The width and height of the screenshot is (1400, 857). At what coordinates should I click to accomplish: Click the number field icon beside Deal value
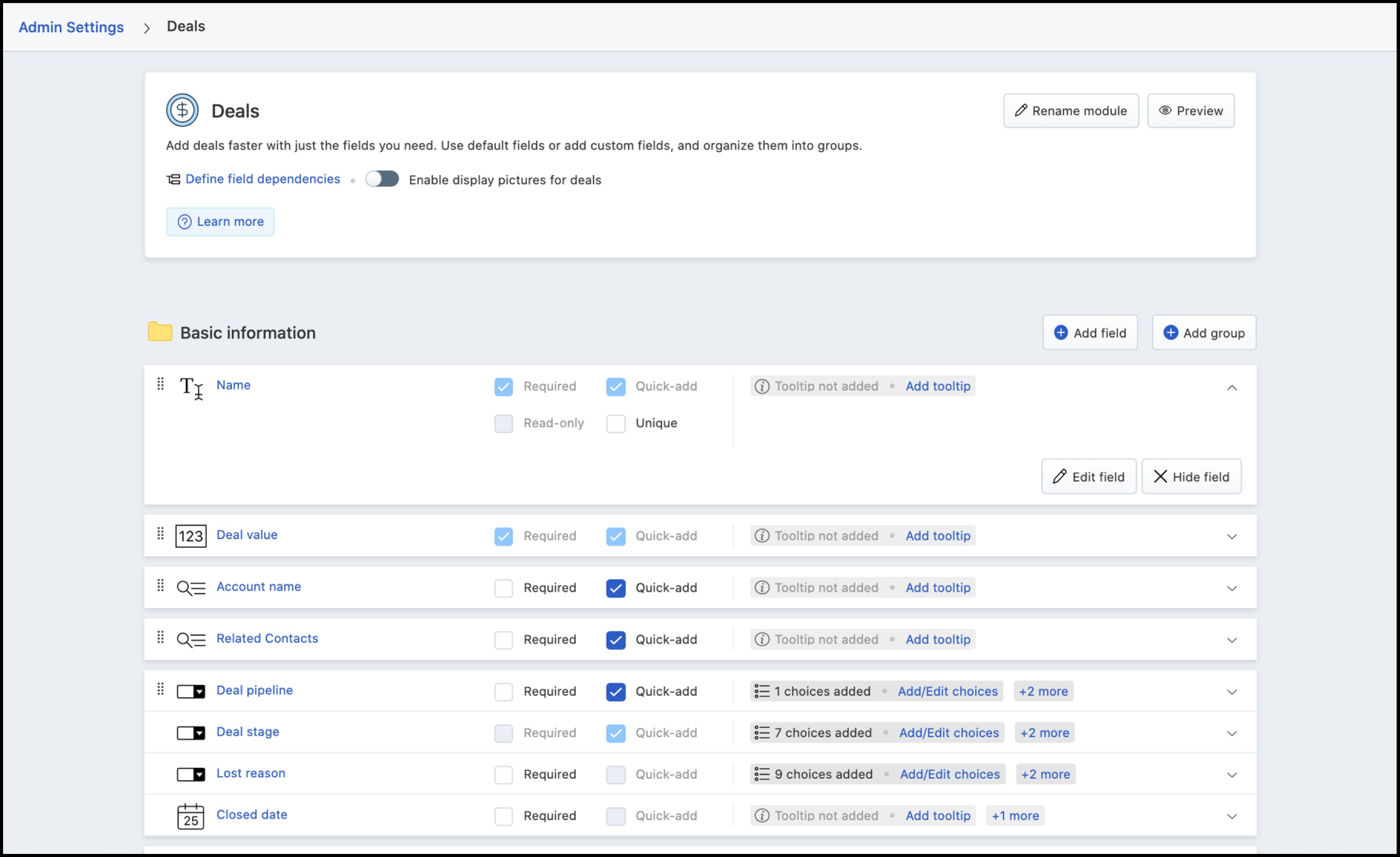pyautogui.click(x=191, y=536)
